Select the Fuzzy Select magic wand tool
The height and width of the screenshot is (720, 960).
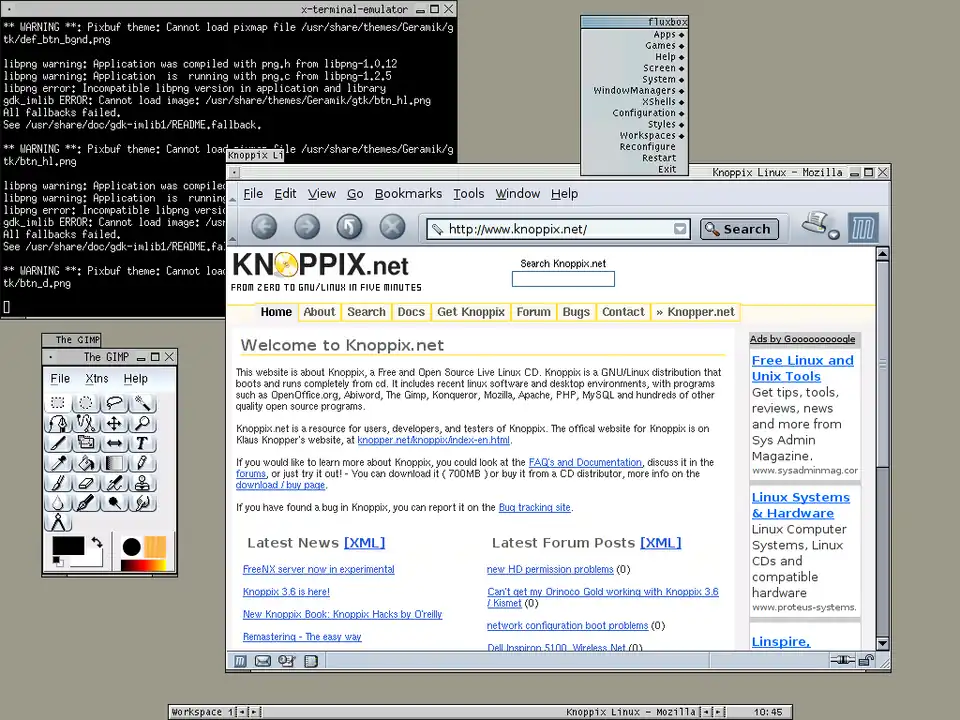(143, 403)
